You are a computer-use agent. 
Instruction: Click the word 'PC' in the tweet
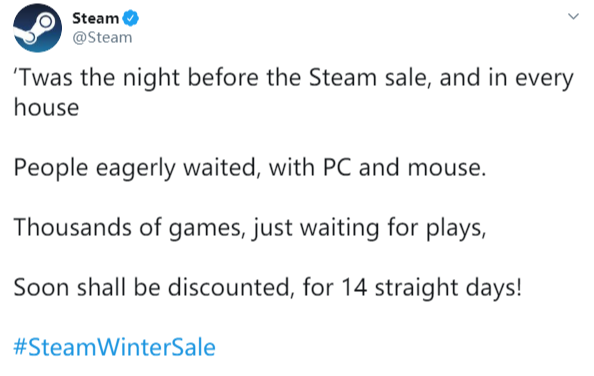(337, 167)
